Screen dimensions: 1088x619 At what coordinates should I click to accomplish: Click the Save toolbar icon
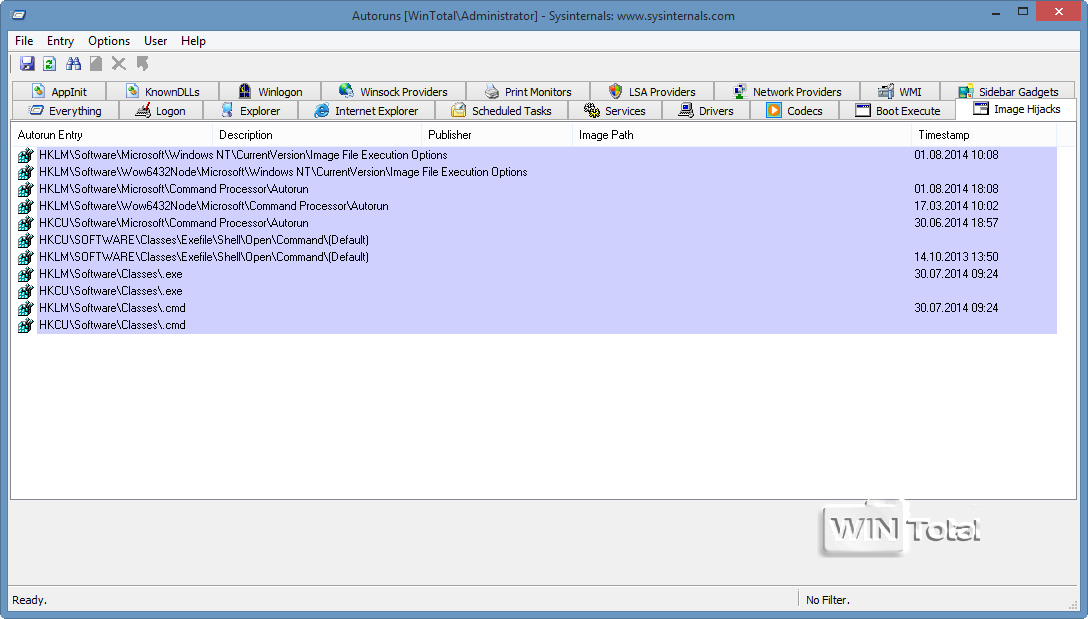click(27, 64)
